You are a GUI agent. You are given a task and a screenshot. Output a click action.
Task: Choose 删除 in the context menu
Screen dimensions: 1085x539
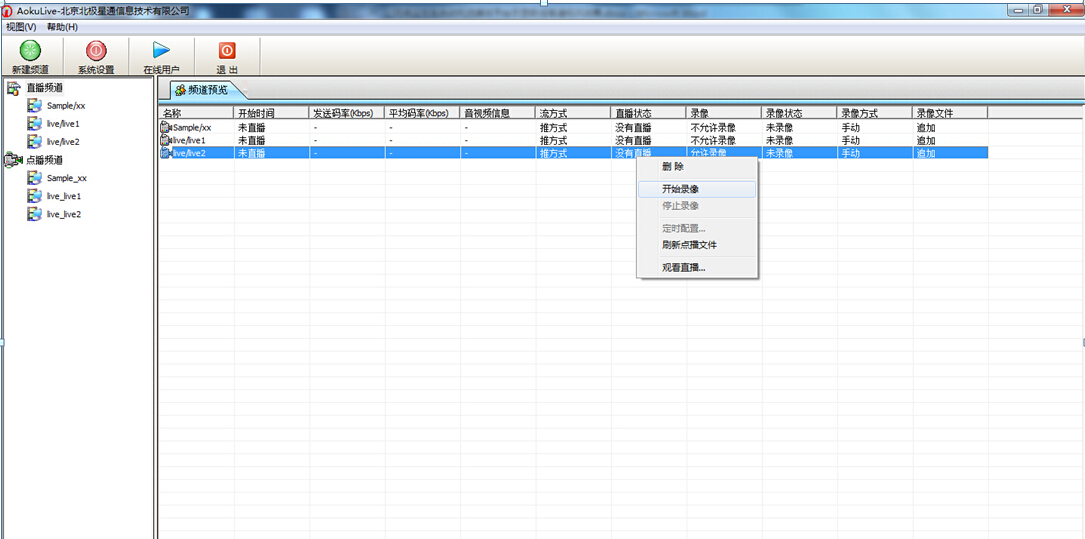point(673,167)
